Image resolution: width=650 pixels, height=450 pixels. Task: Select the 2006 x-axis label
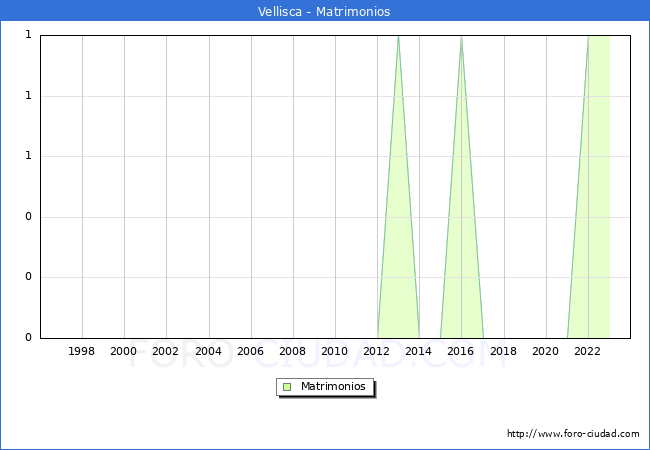(x=250, y=351)
